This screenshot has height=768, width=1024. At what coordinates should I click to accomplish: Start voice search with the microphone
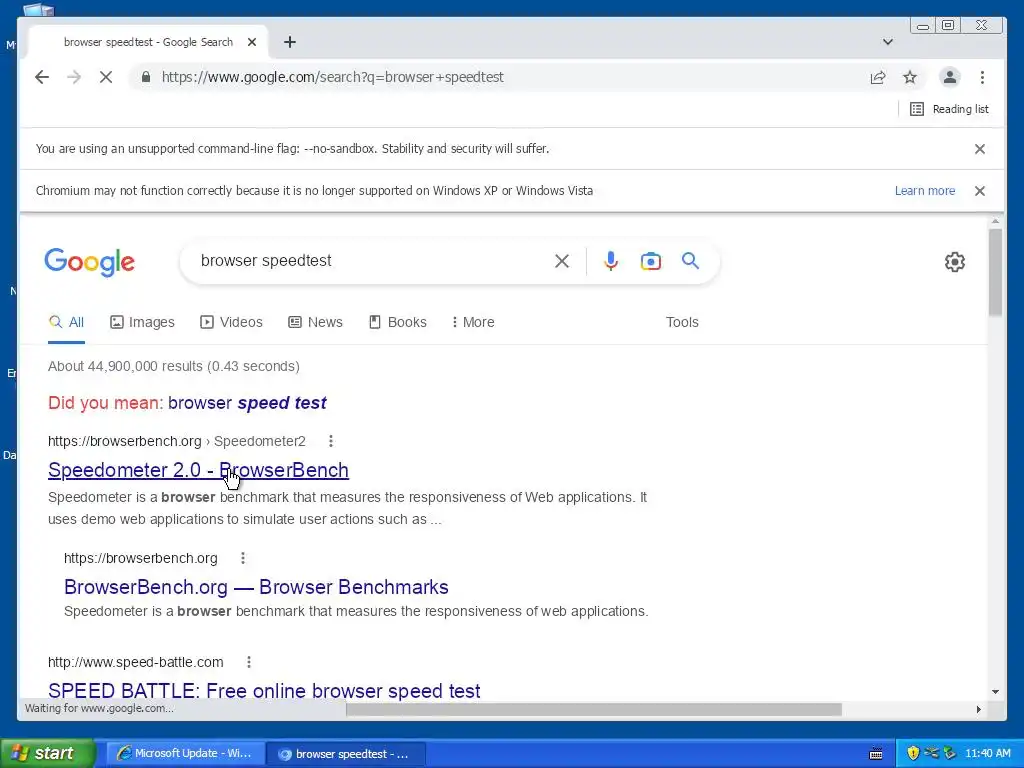tap(611, 261)
